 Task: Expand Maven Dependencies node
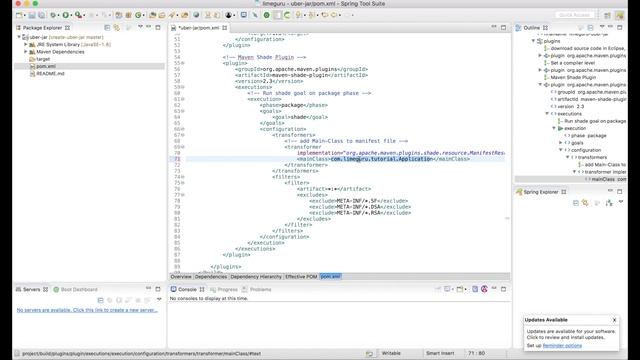[26, 52]
